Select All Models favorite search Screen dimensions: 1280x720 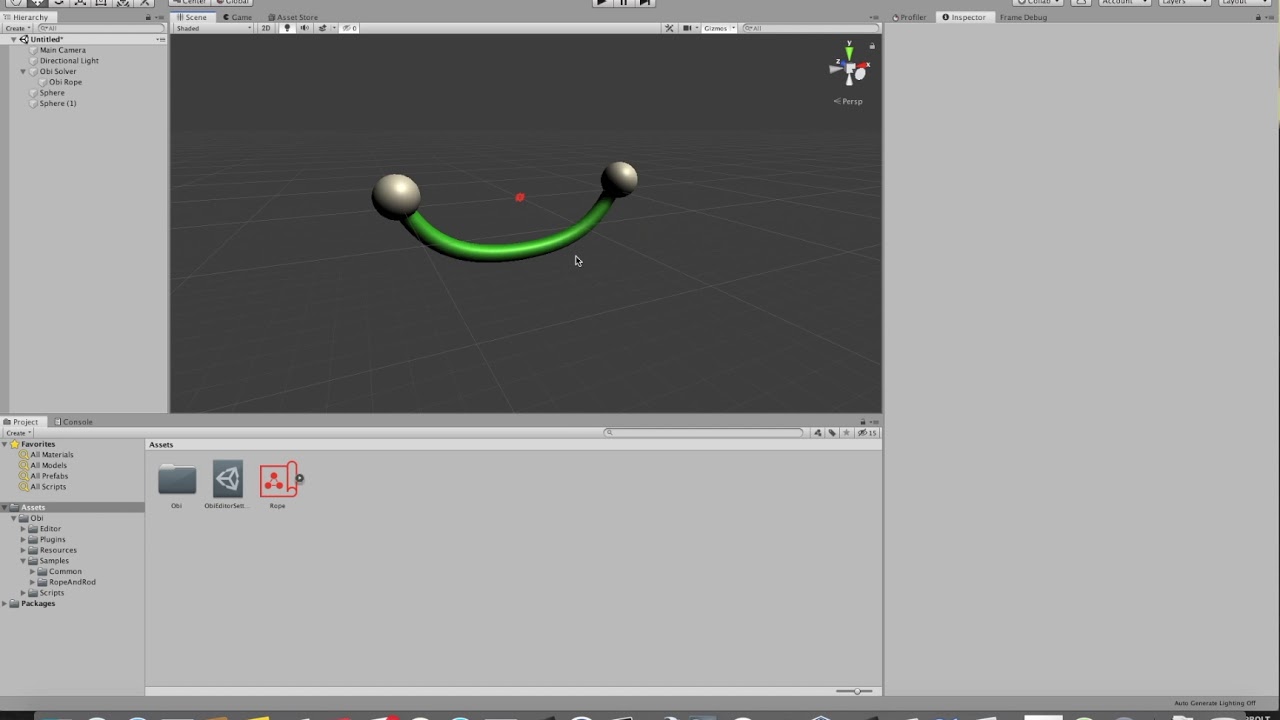(48, 465)
